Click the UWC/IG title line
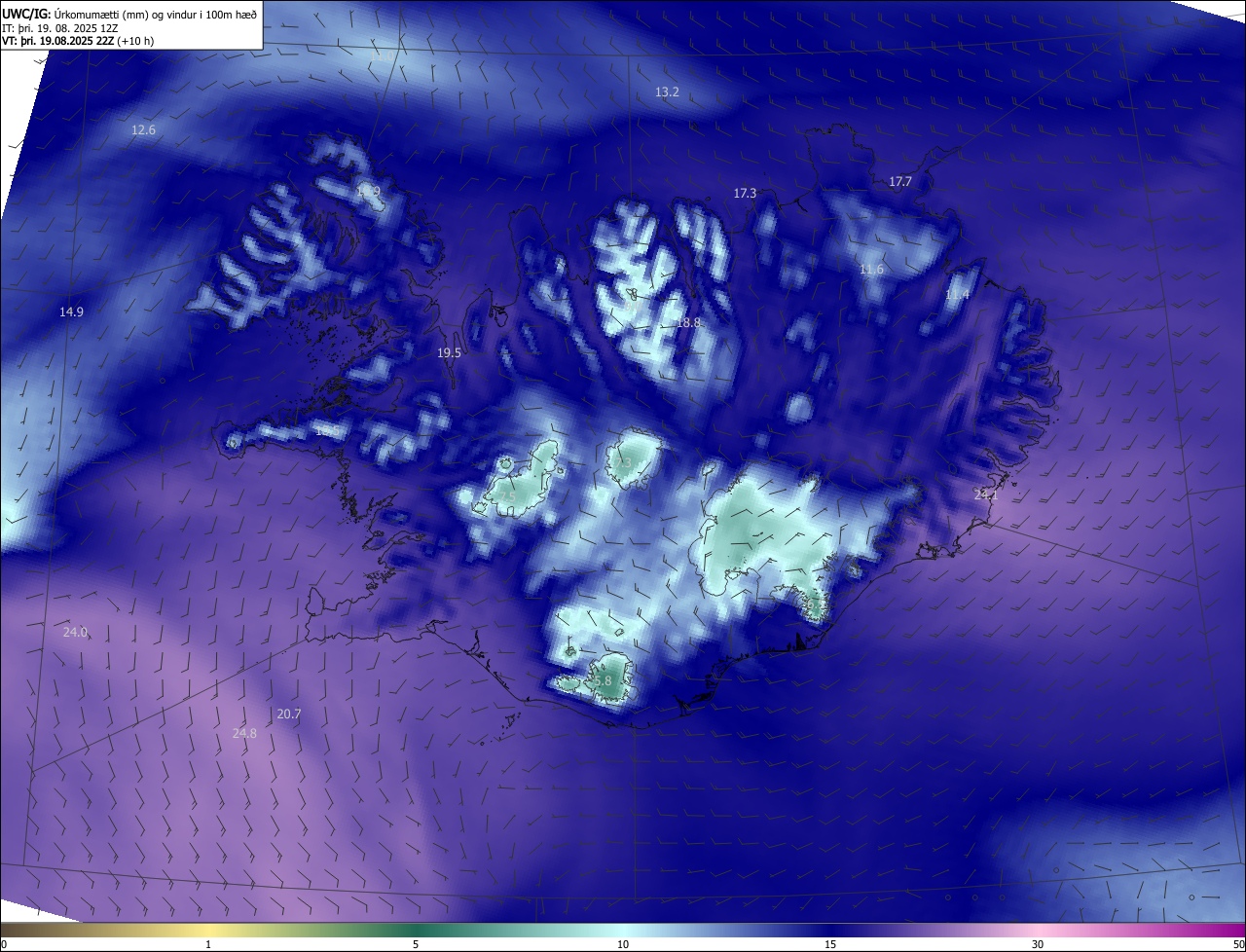 [129, 13]
